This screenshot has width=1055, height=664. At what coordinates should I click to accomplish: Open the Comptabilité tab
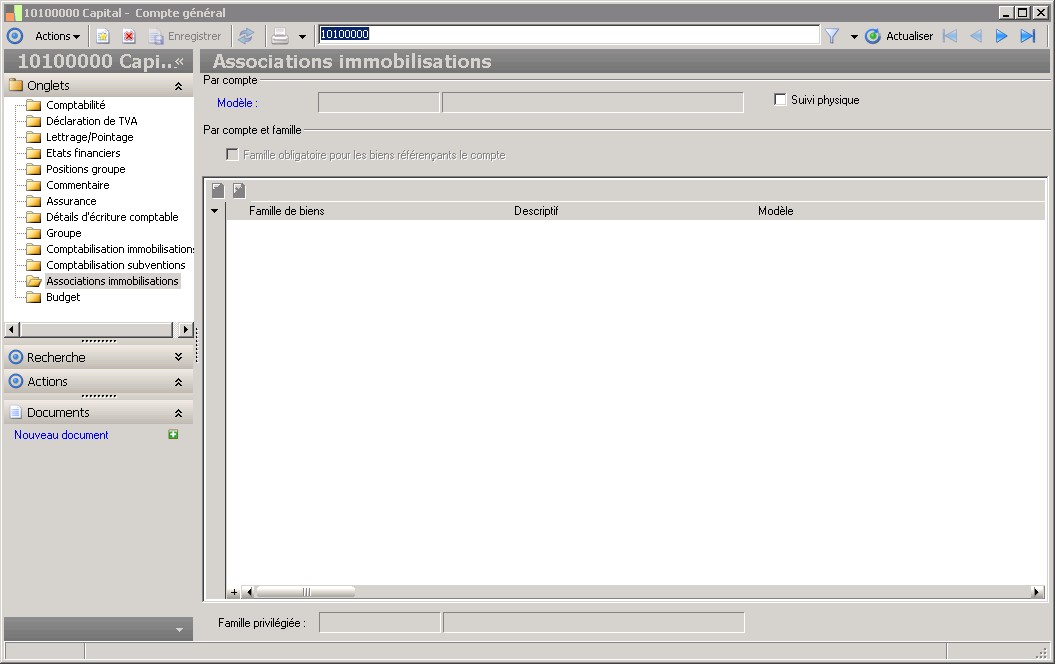point(75,105)
